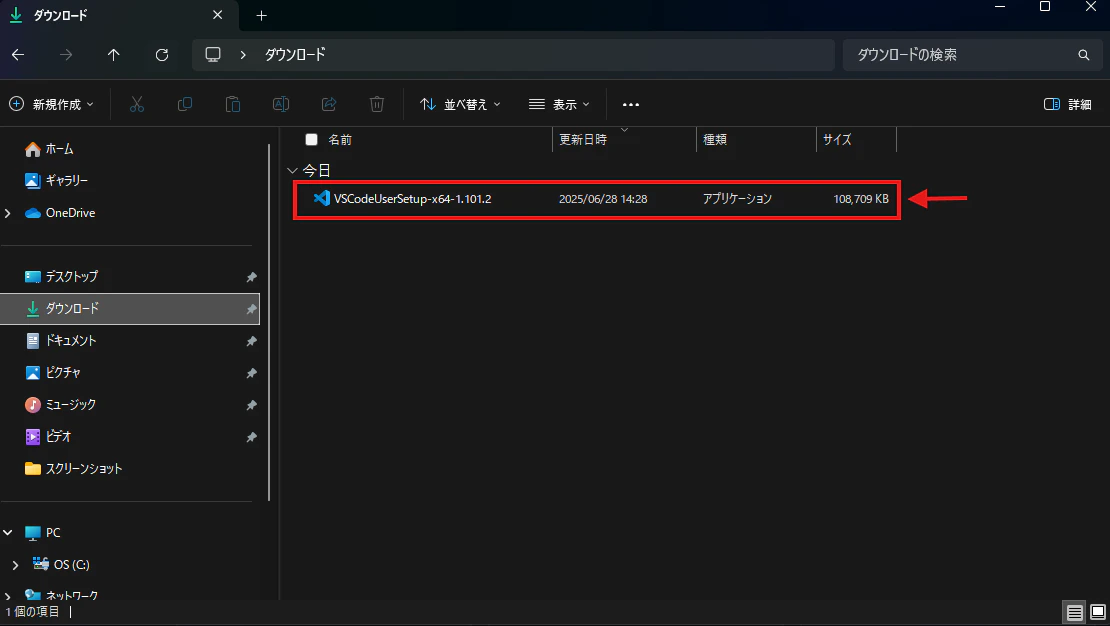Image resolution: width=1110 pixels, height=626 pixels.
Task: Click the Delete trash icon
Action: 377,104
